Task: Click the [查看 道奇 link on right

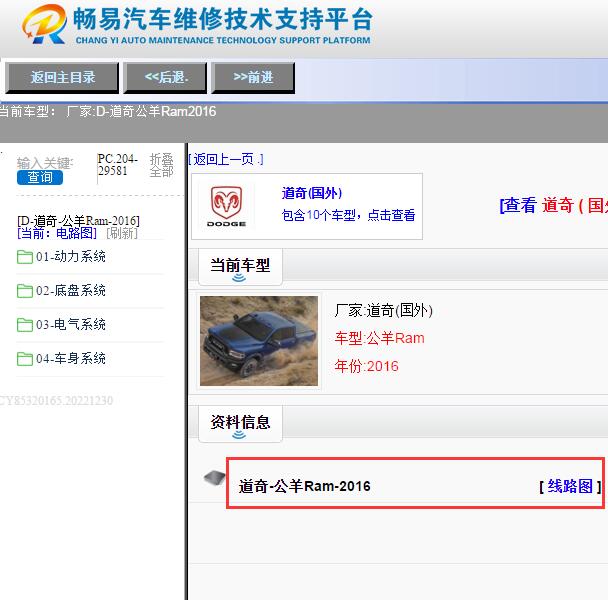Action: pos(554,205)
